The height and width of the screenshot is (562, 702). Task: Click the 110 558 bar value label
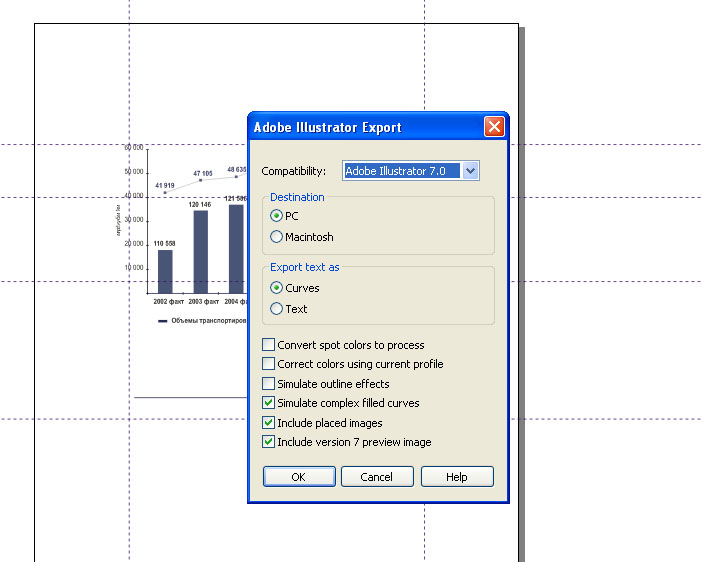(x=164, y=244)
